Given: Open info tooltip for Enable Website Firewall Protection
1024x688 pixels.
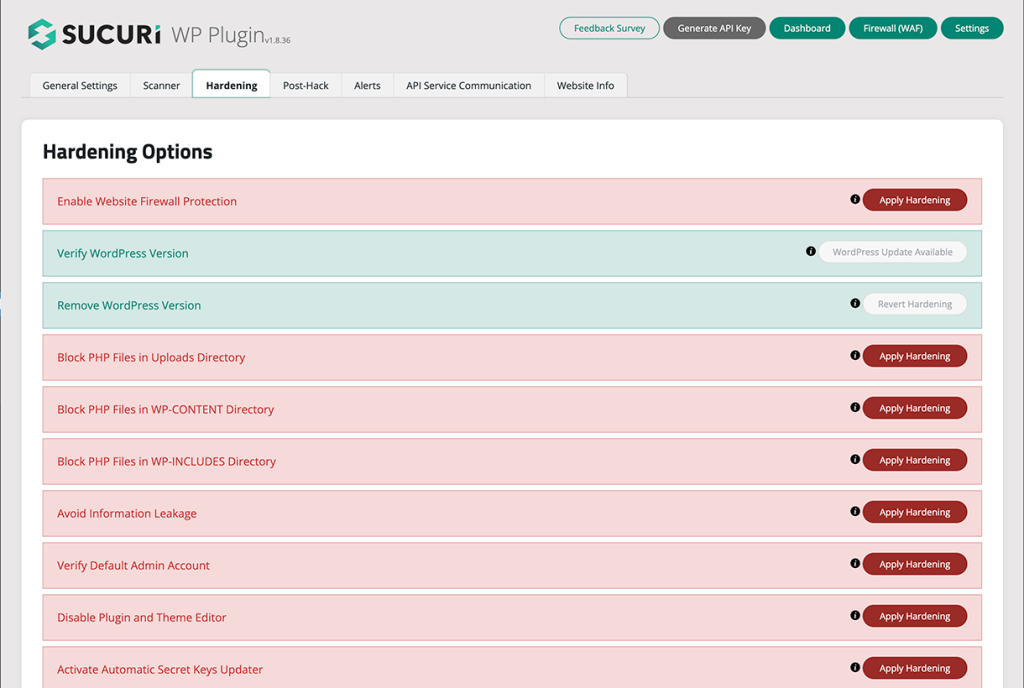Looking at the screenshot, I should (x=855, y=199).
